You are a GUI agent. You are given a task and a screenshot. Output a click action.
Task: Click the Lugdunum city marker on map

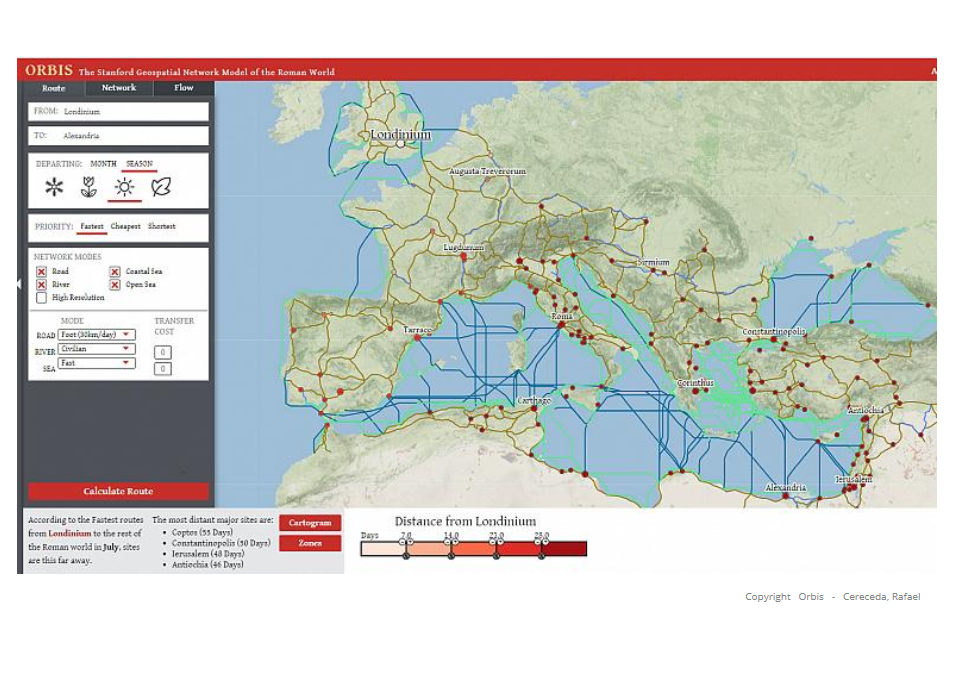pos(463,256)
